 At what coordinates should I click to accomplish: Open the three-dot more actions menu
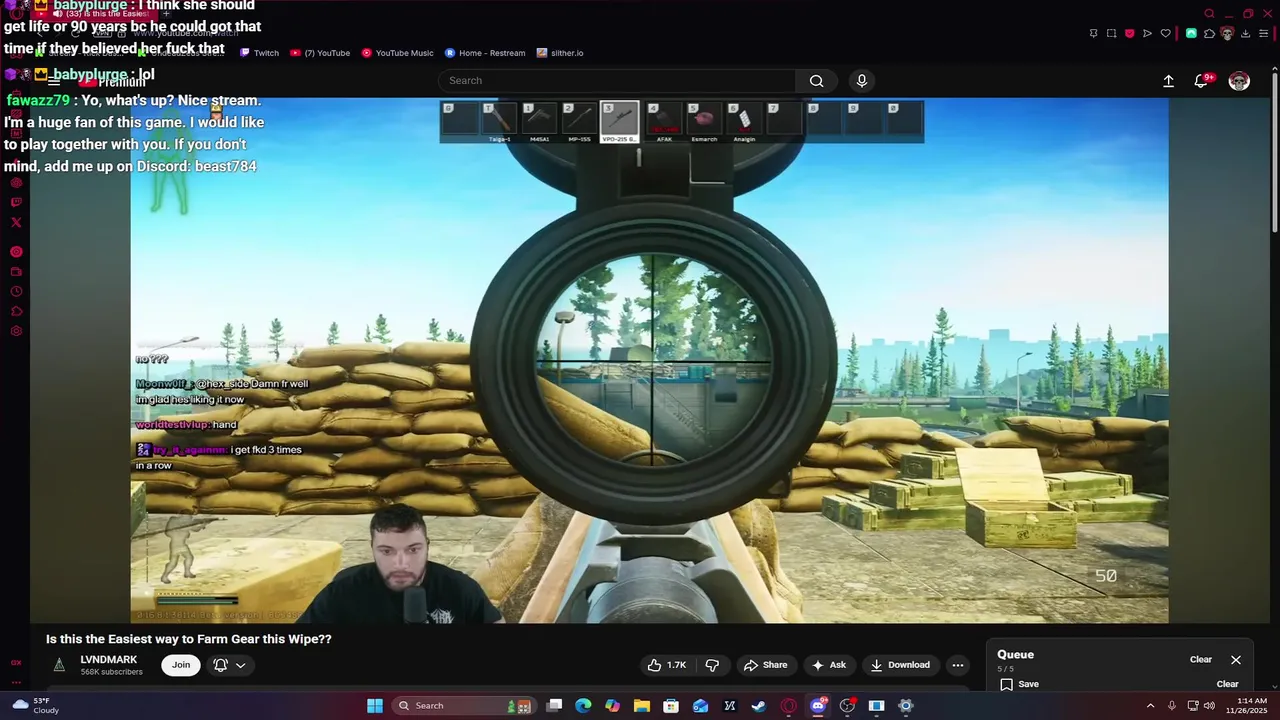point(957,665)
